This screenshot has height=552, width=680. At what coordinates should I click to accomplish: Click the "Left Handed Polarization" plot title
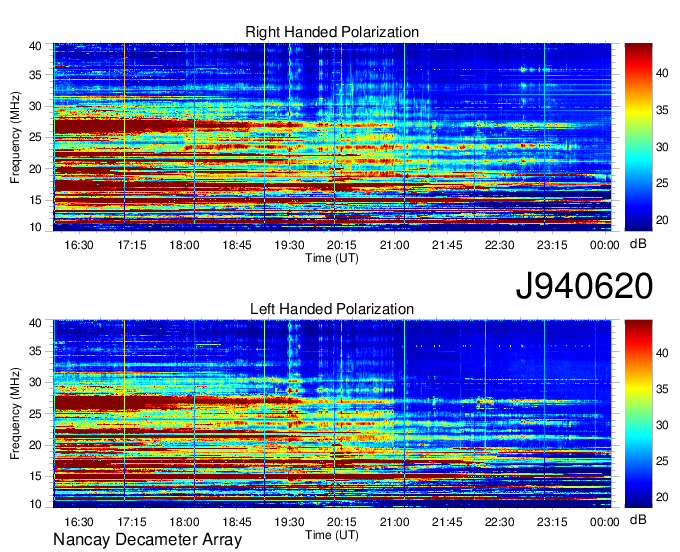[332, 309]
